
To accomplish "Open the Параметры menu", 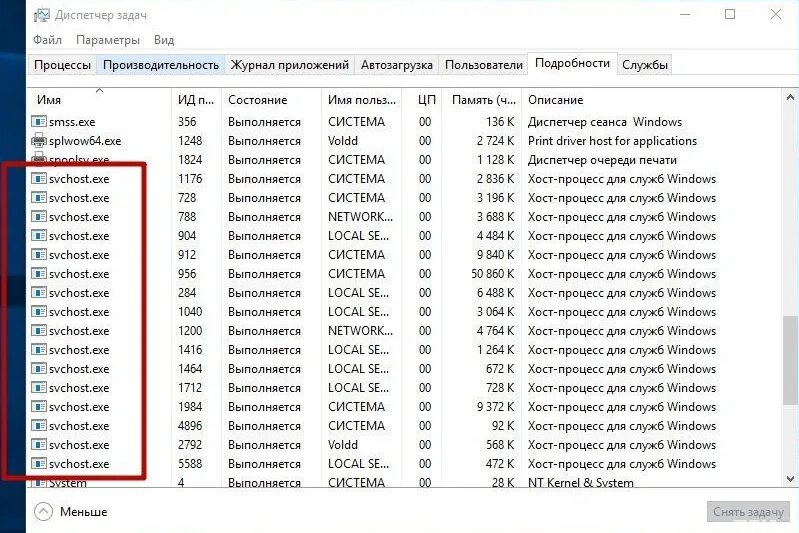I will (x=108, y=40).
